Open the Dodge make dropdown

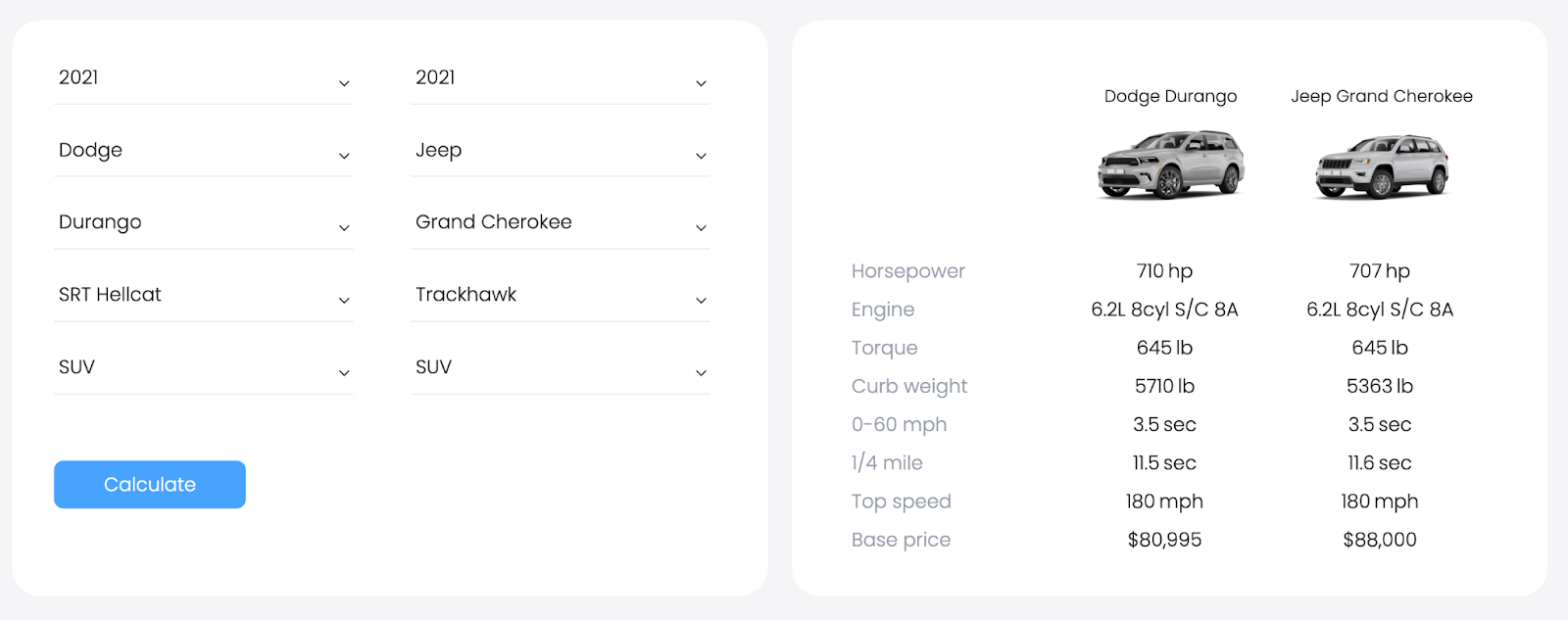pyautogui.click(x=203, y=151)
